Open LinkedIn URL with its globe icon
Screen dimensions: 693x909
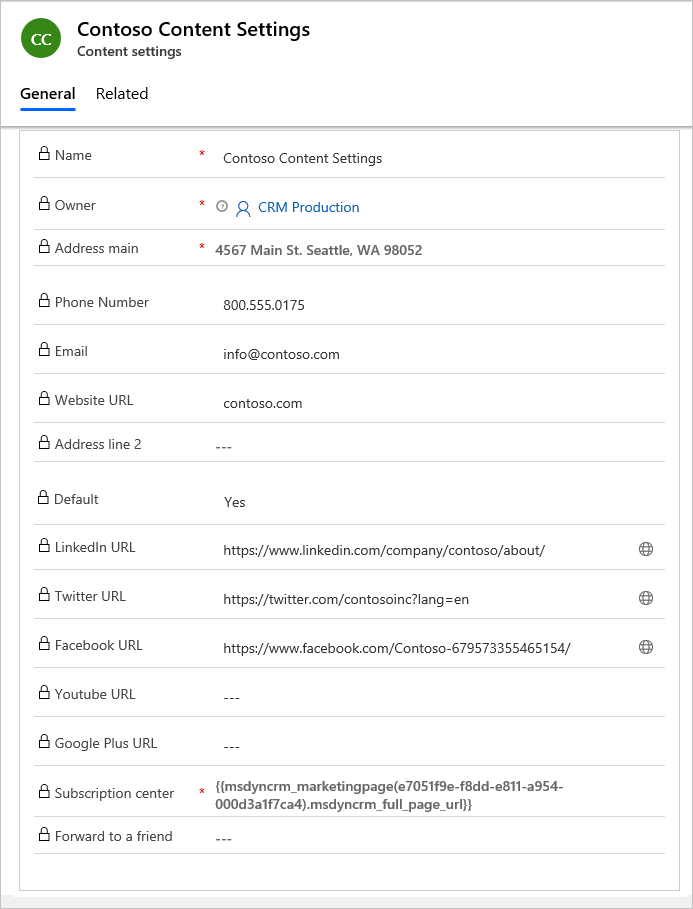click(x=645, y=549)
